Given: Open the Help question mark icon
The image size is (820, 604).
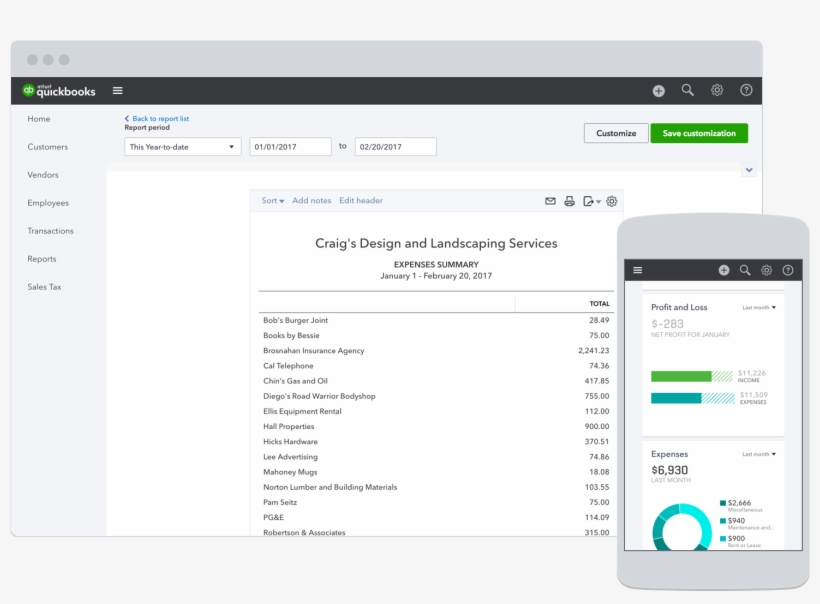Looking at the screenshot, I should [746, 90].
